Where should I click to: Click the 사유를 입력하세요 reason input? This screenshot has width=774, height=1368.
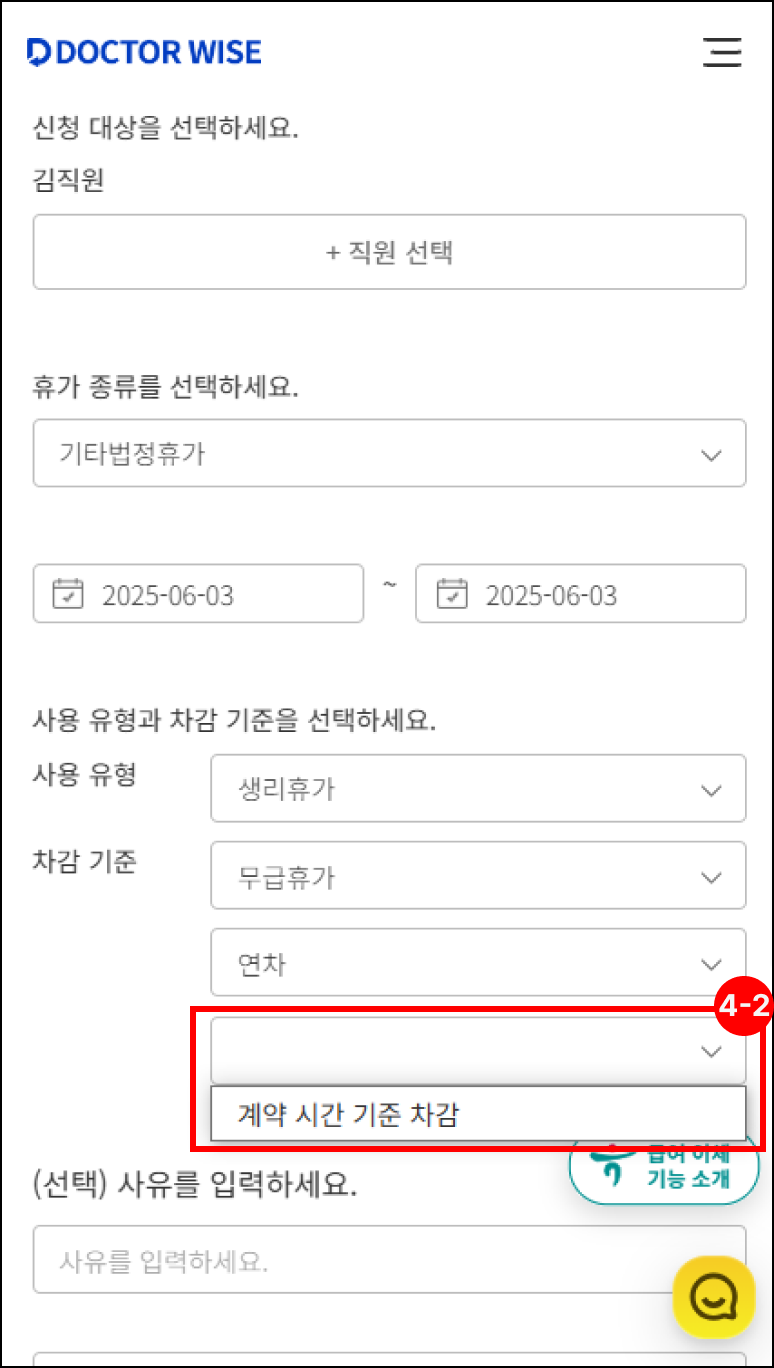click(390, 1259)
